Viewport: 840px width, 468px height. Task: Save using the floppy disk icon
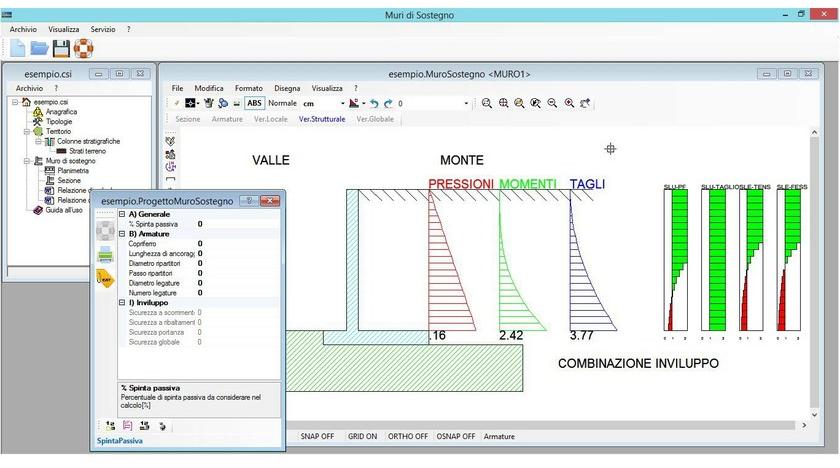click(x=61, y=48)
